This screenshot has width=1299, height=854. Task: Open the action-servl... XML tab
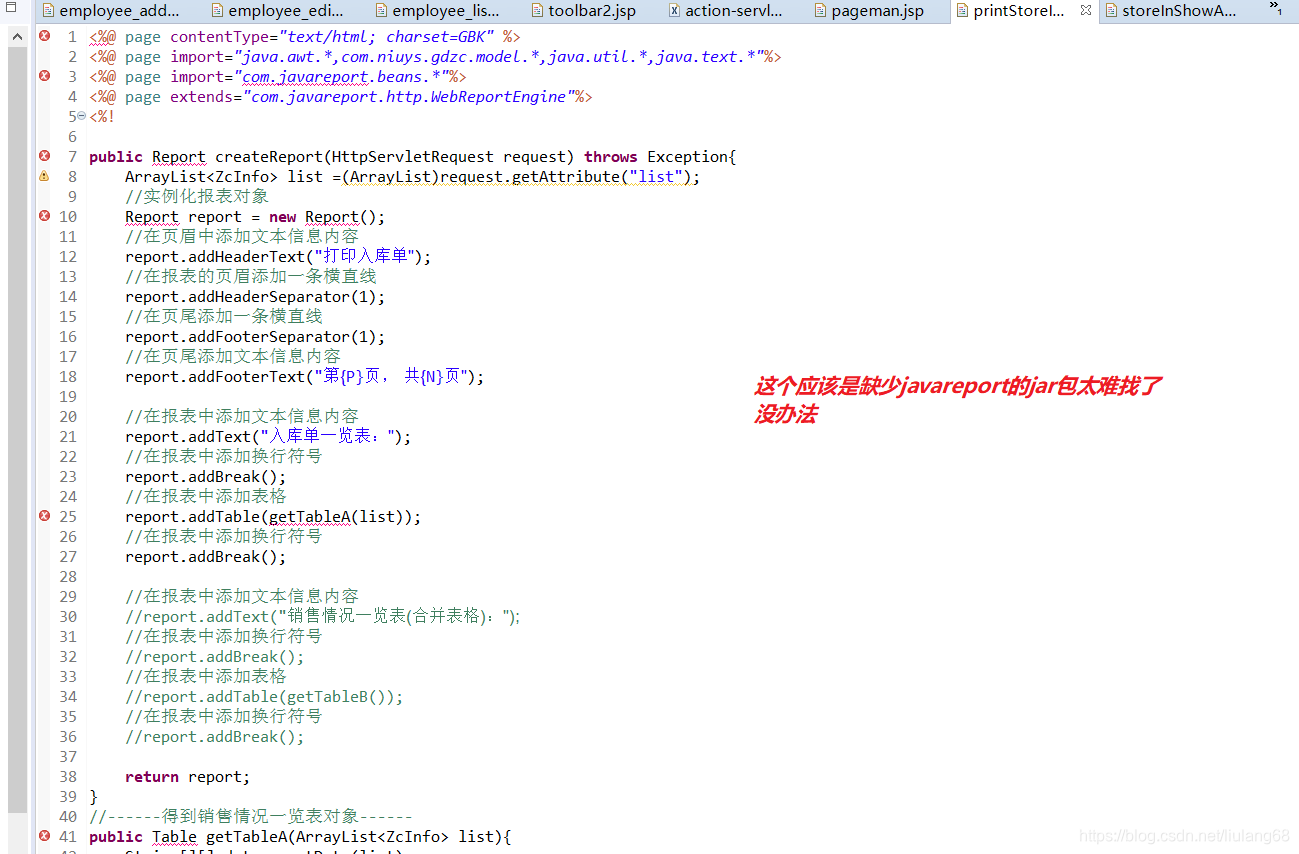725,11
